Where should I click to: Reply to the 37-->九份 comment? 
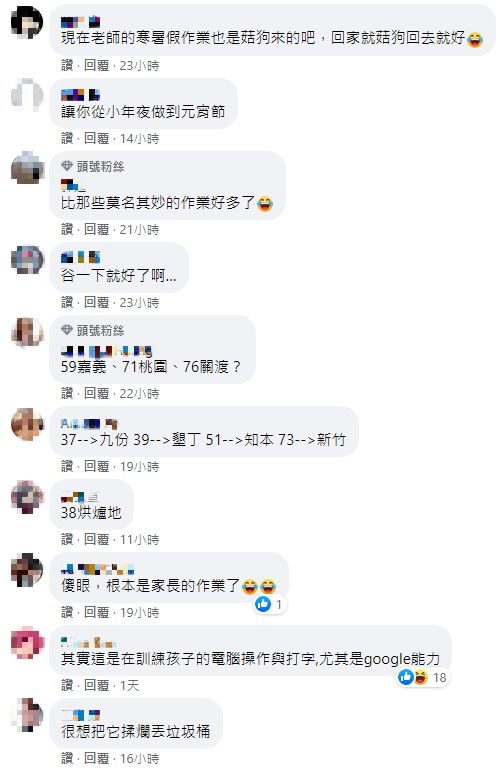tap(96, 466)
